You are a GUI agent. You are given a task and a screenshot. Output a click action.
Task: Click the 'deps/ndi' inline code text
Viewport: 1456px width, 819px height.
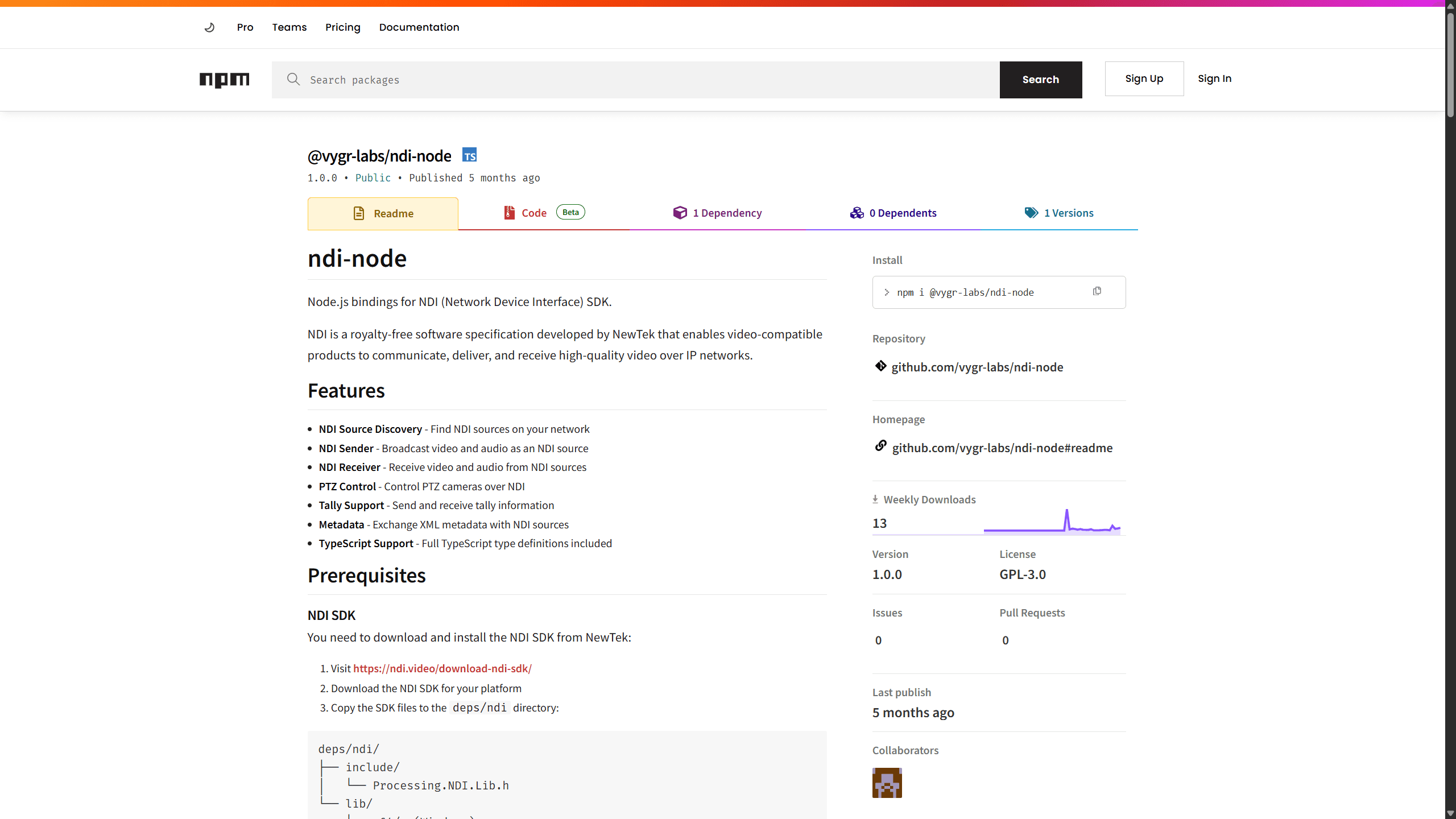479,708
